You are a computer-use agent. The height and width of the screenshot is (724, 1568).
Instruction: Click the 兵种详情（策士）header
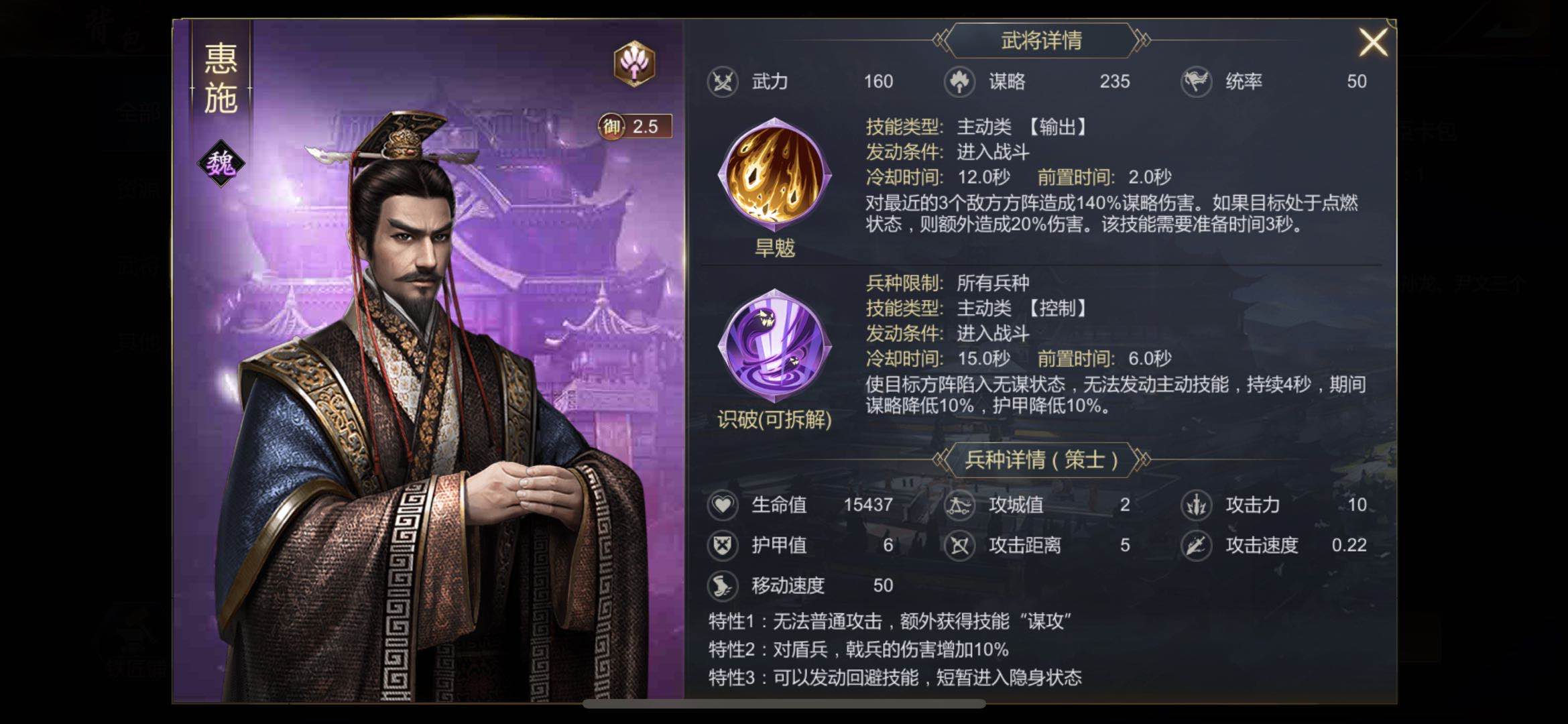pyautogui.click(x=1042, y=460)
